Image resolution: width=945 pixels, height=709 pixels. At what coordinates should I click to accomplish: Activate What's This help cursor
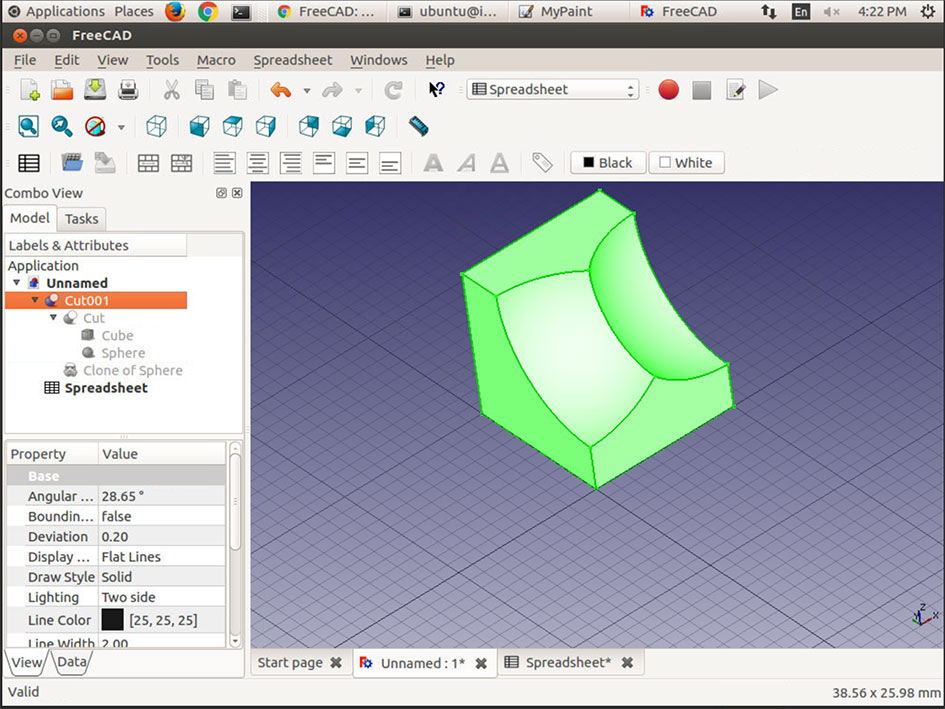point(436,90)
